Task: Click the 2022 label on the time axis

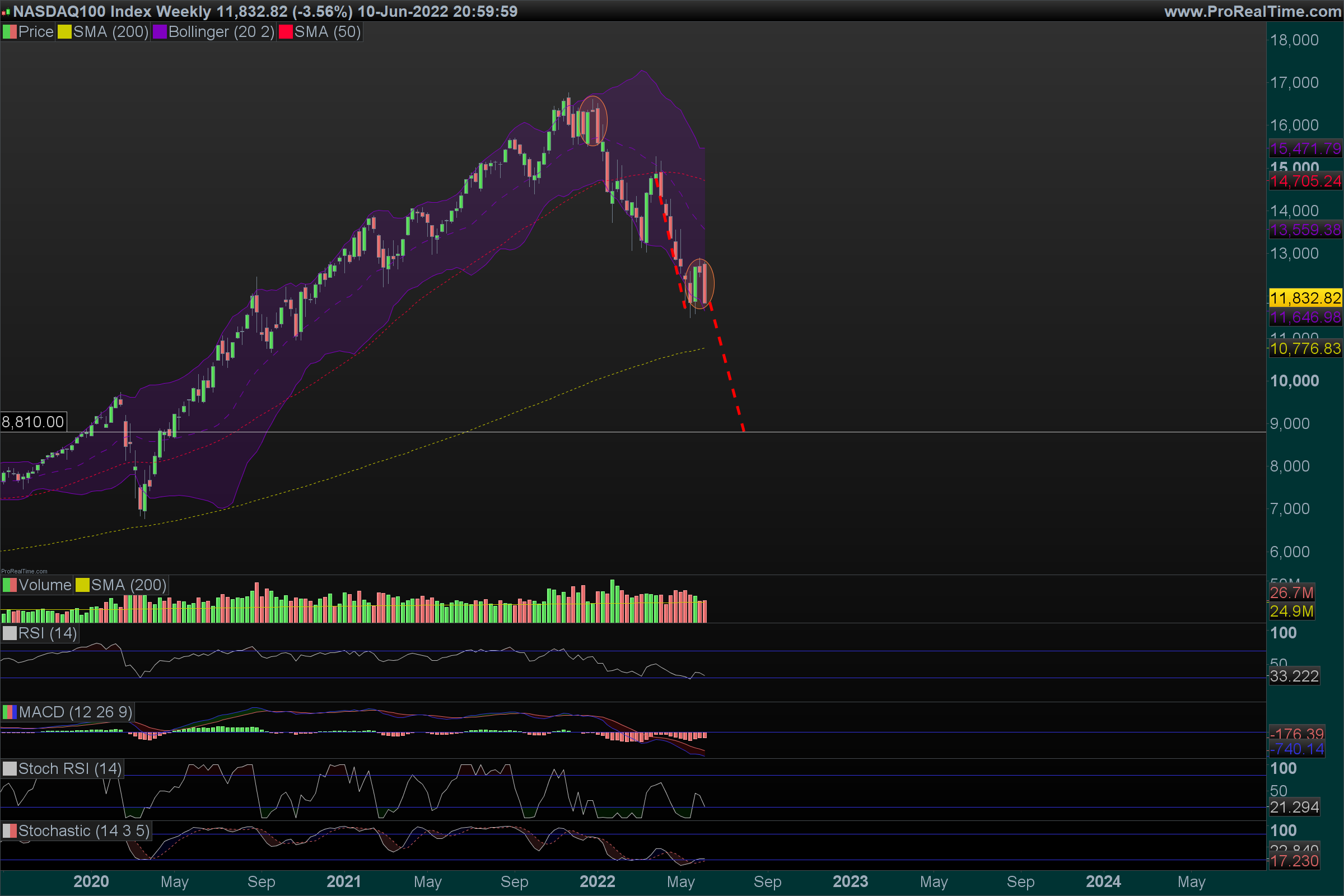Action: coord(597,881)
